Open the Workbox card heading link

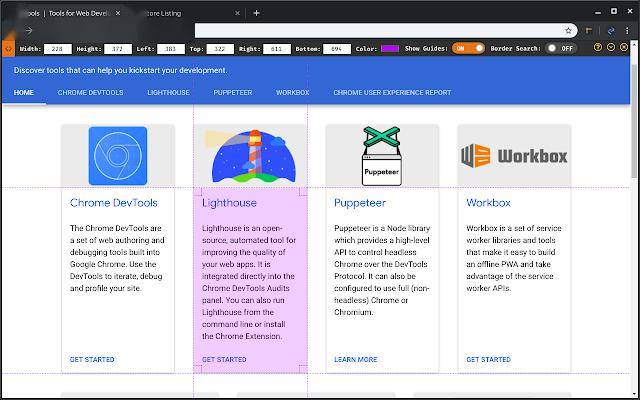point(488,203)
